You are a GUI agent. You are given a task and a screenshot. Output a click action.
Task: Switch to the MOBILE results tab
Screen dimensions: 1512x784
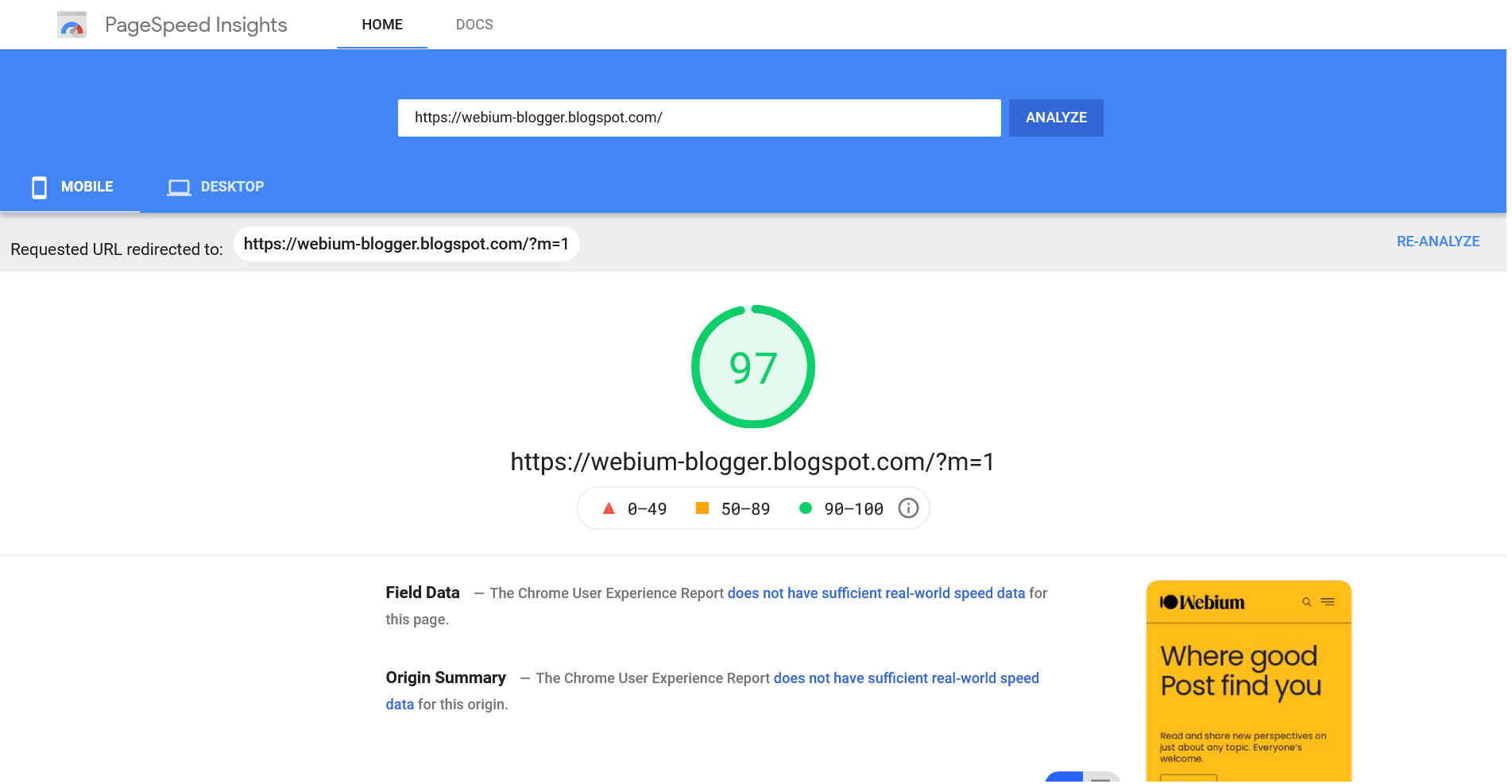coord(71,187)
